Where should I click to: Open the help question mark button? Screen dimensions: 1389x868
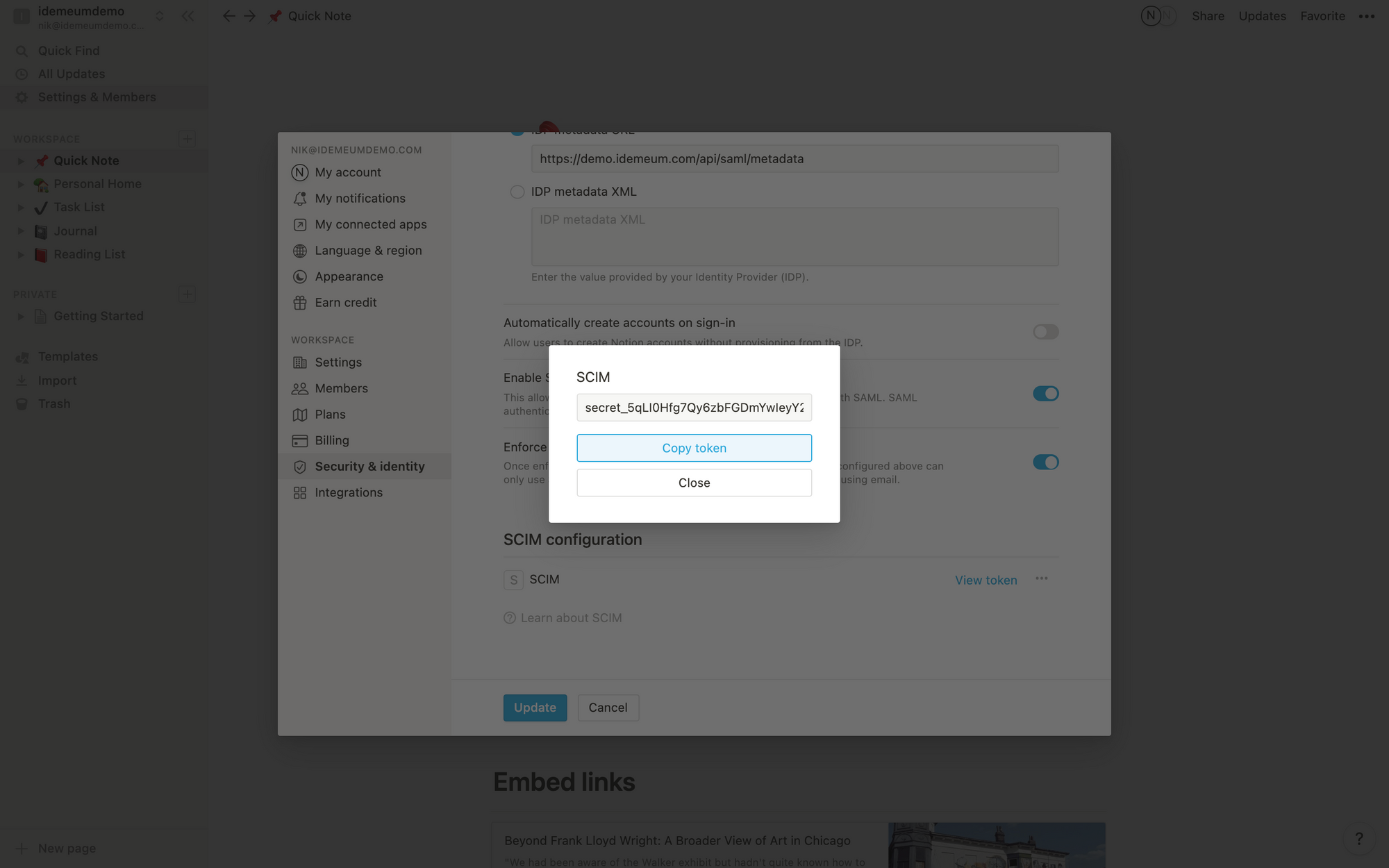click(1359, 839)
